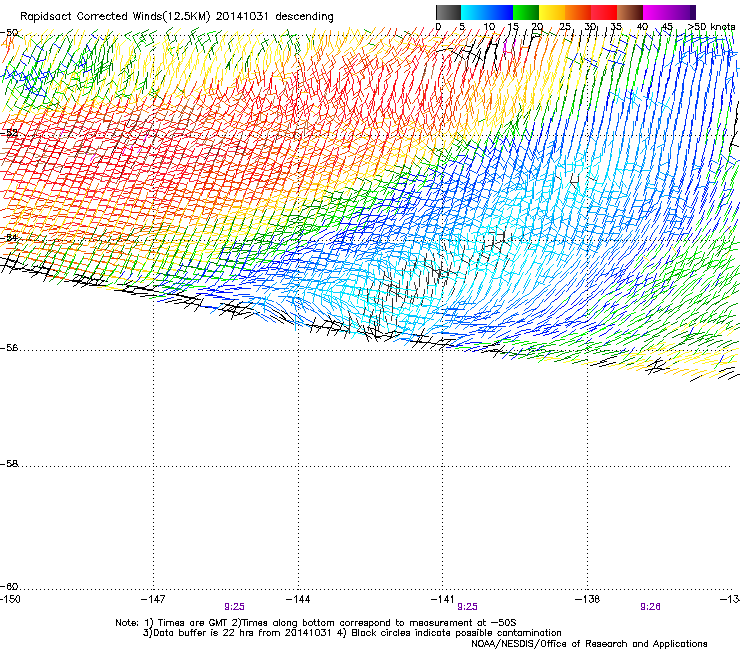Click the red 30-35 knots legend swatch

(x=604, y=12)
